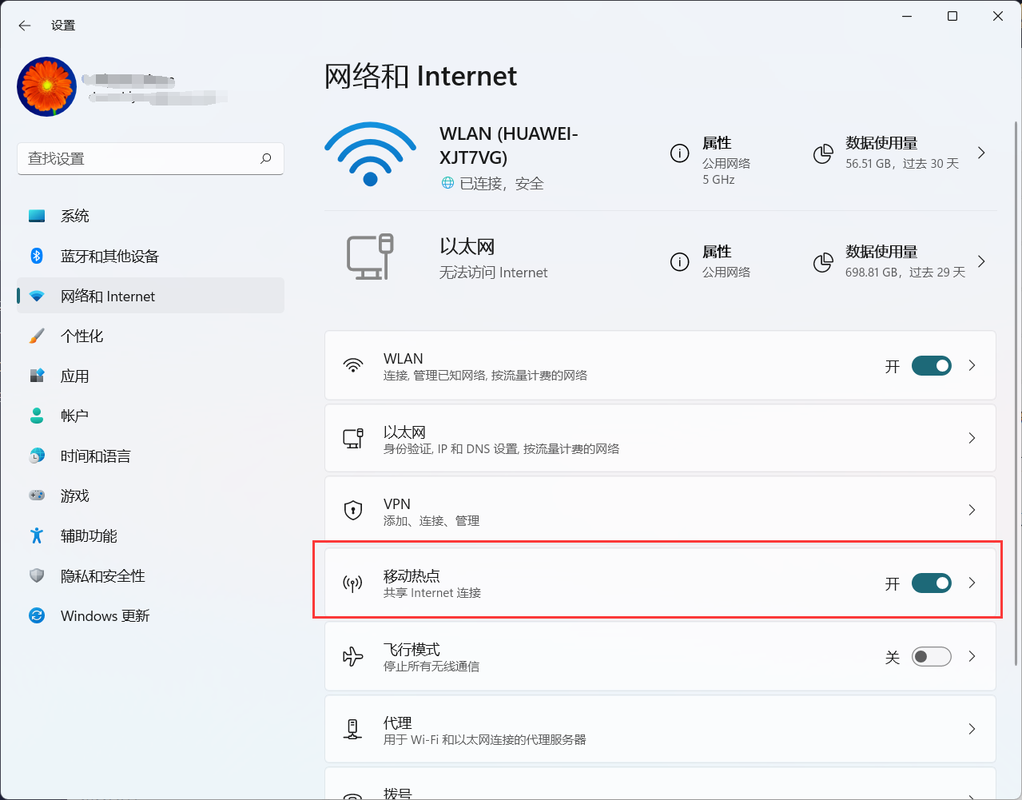
Task: Click the proxy (代理) server icon
Action: (352, 729)
